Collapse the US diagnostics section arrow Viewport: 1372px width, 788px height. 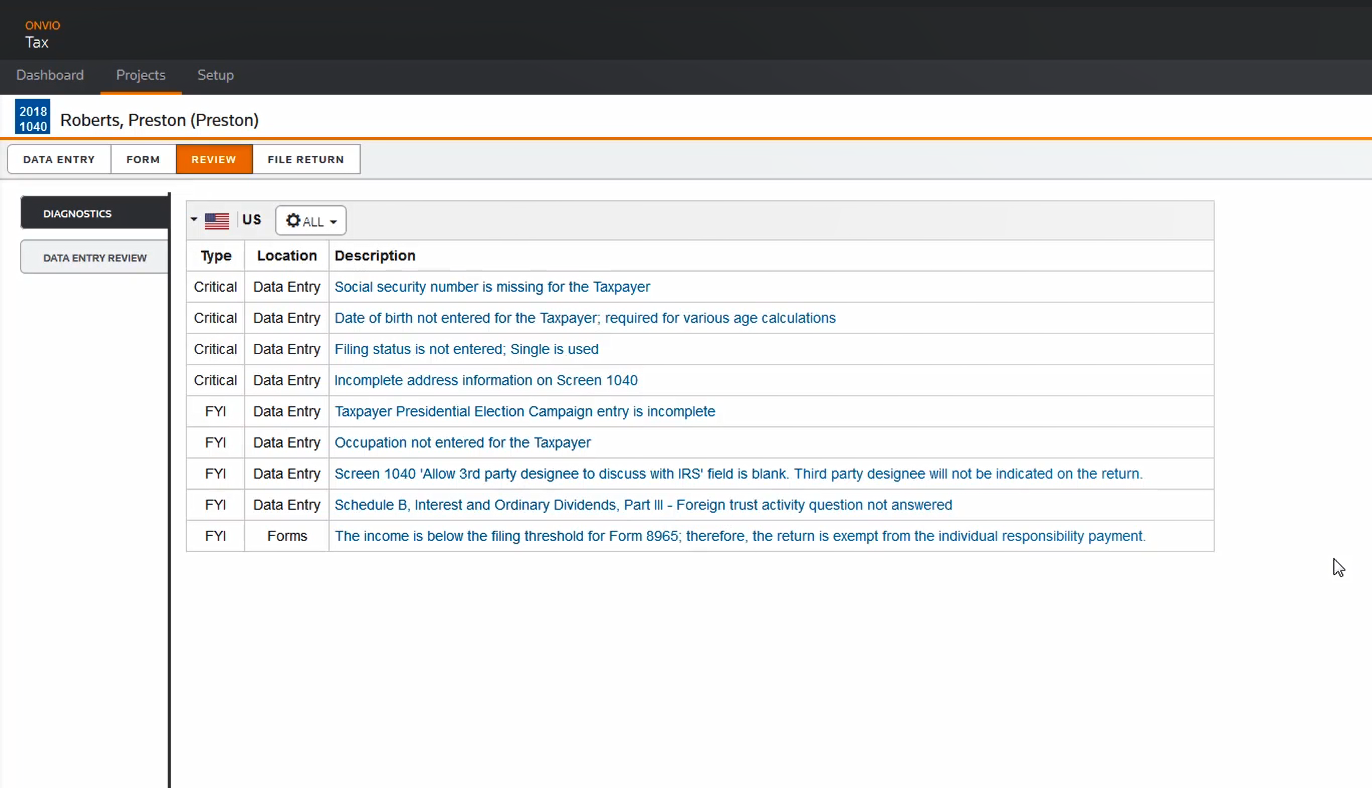(194, 220)
